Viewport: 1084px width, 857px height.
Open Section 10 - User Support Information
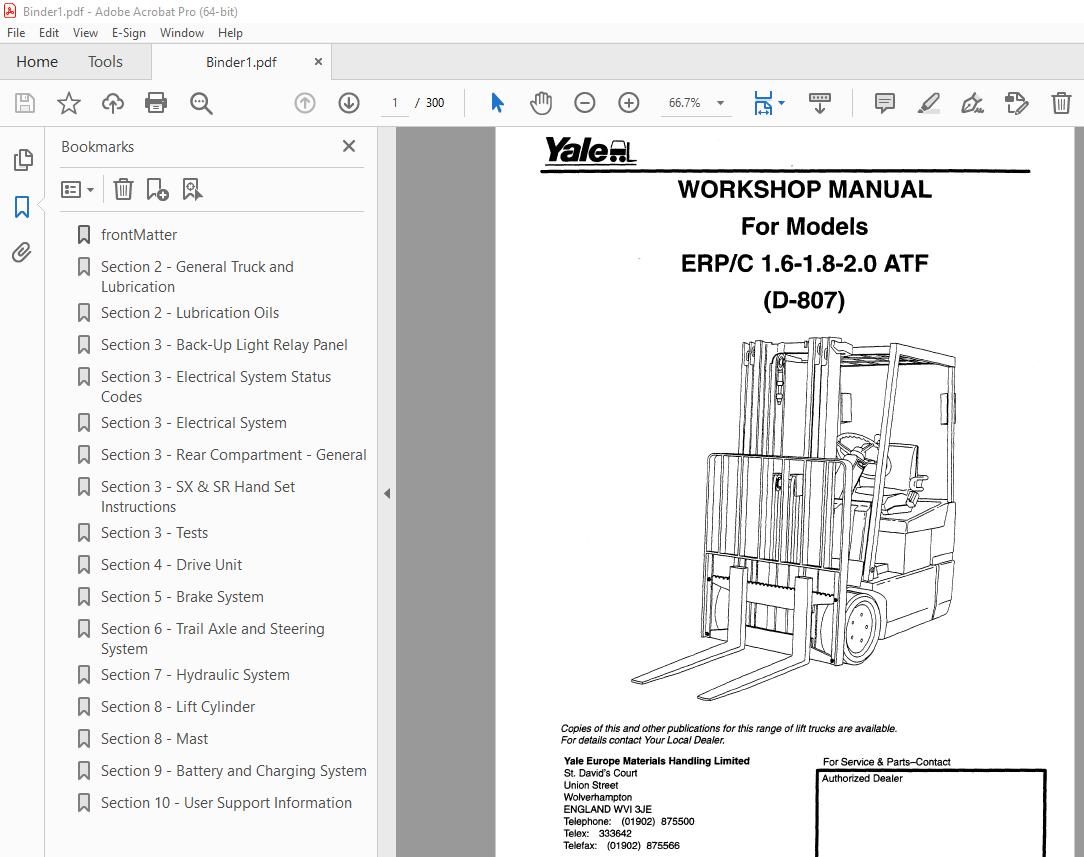pos(226,802)
